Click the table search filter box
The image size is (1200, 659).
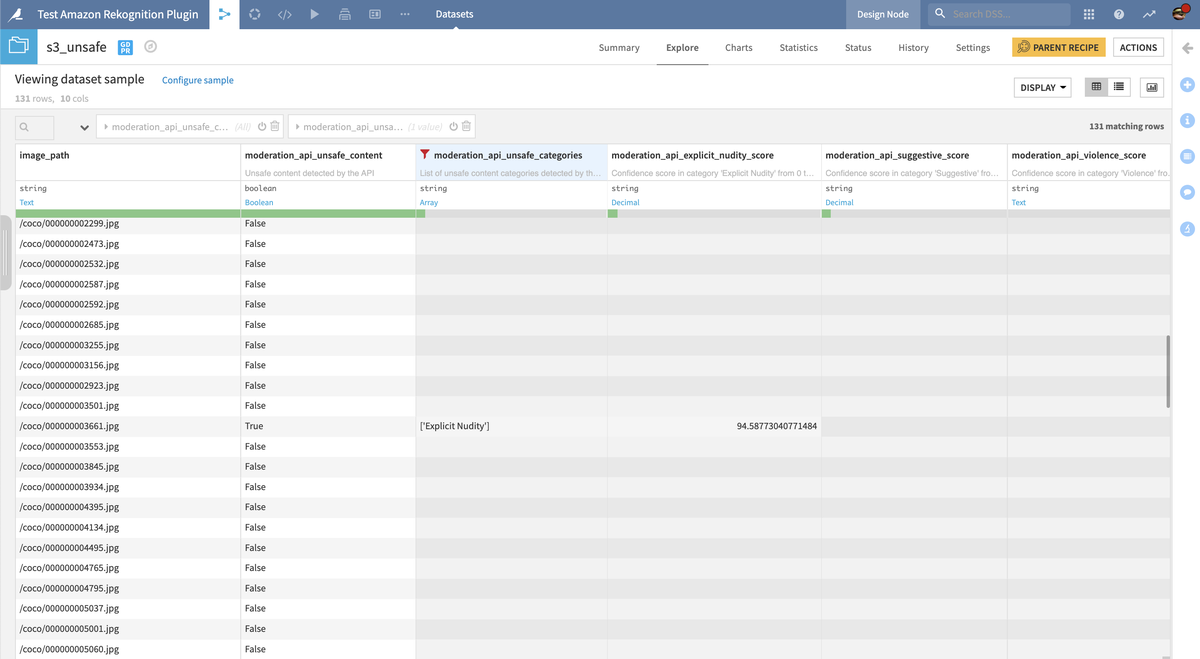[35, 128]
